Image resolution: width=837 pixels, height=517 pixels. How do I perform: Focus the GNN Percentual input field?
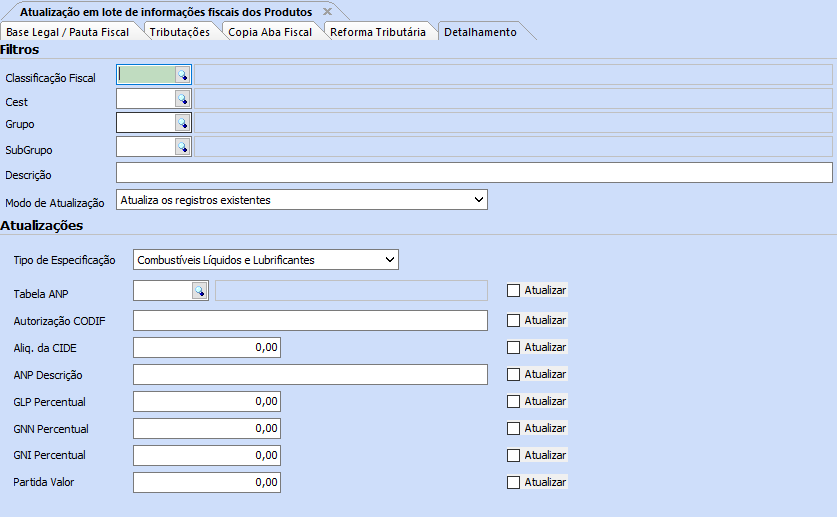(206, 428)
